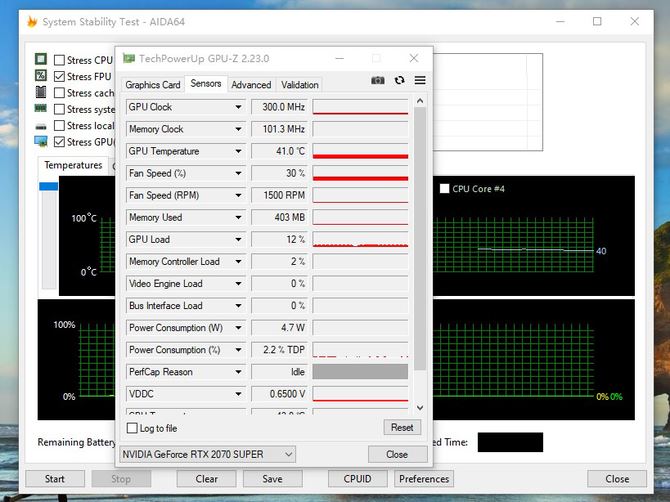Click the GPU-Z refresh icon
The height and width of the screenshot is (502, 670).
pyautogui.click(x=400, y=80)
